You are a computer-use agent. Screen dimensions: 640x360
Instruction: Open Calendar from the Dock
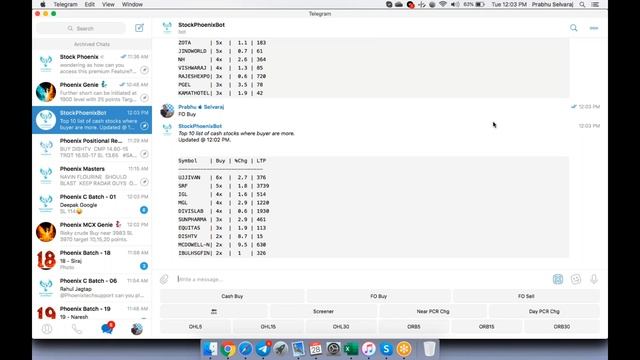tap(316, 349)
